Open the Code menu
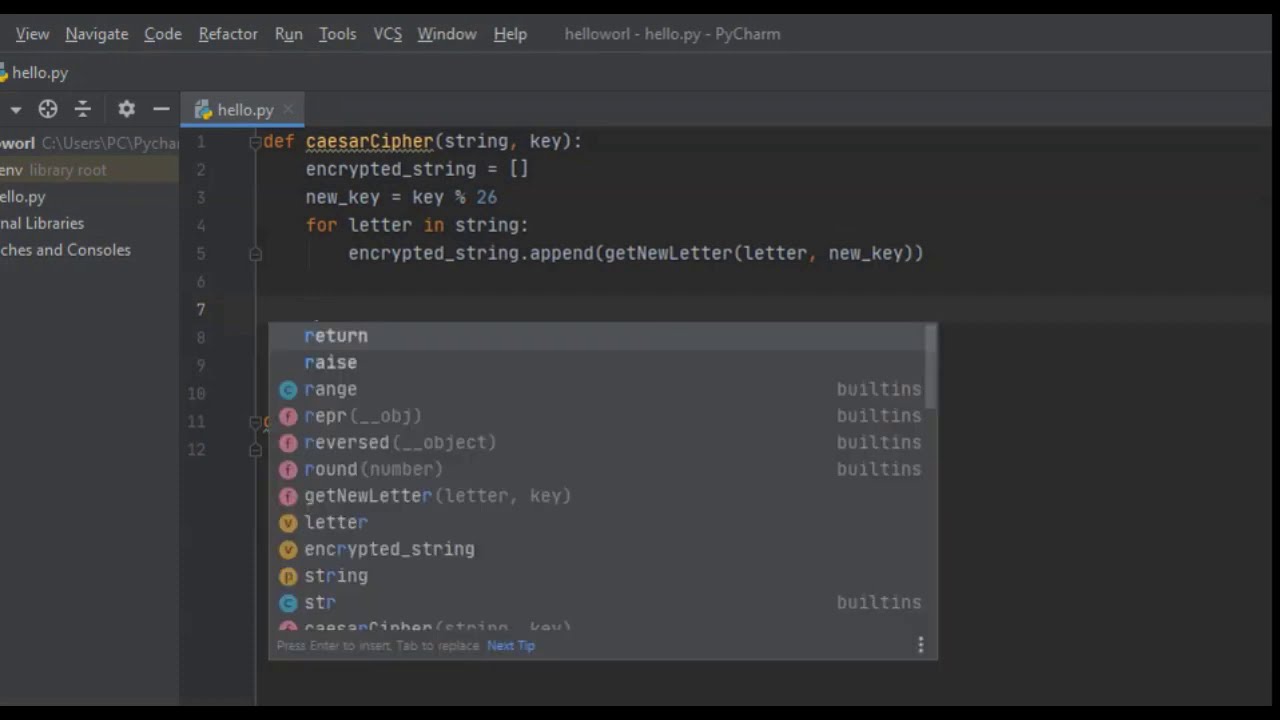This screenshot has width=1280, height=720. (163, 34)
